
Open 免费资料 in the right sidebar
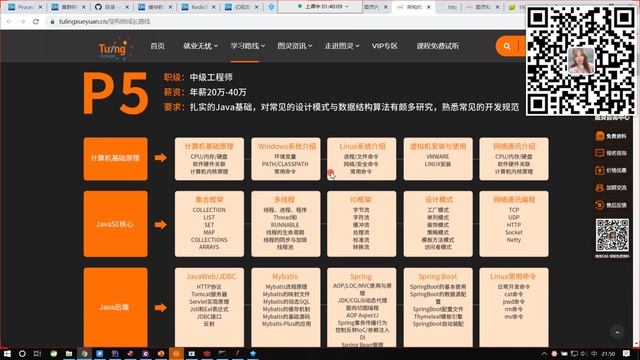pyautogui.click(x=611, y=136)
